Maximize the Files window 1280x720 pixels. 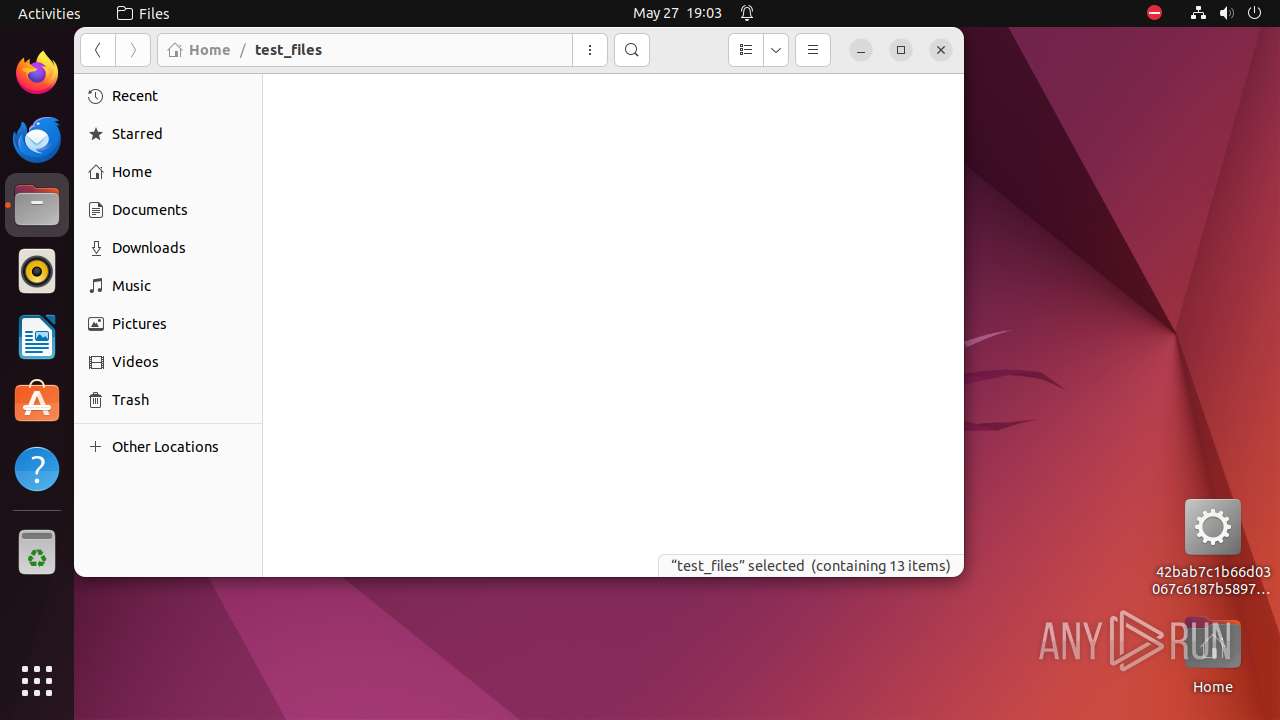pos(901,50)
